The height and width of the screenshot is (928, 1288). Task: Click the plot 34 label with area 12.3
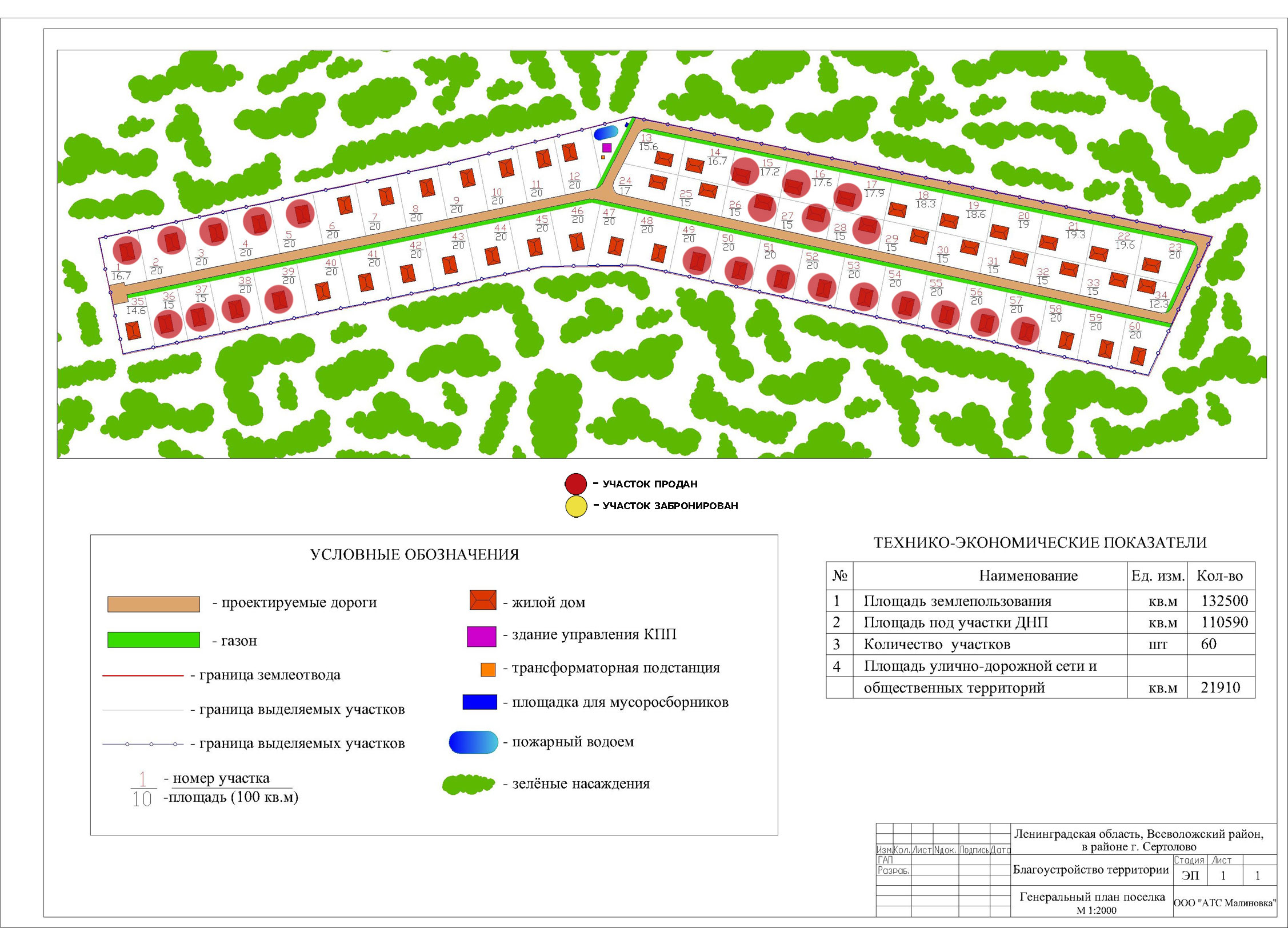pos(1160,300)
